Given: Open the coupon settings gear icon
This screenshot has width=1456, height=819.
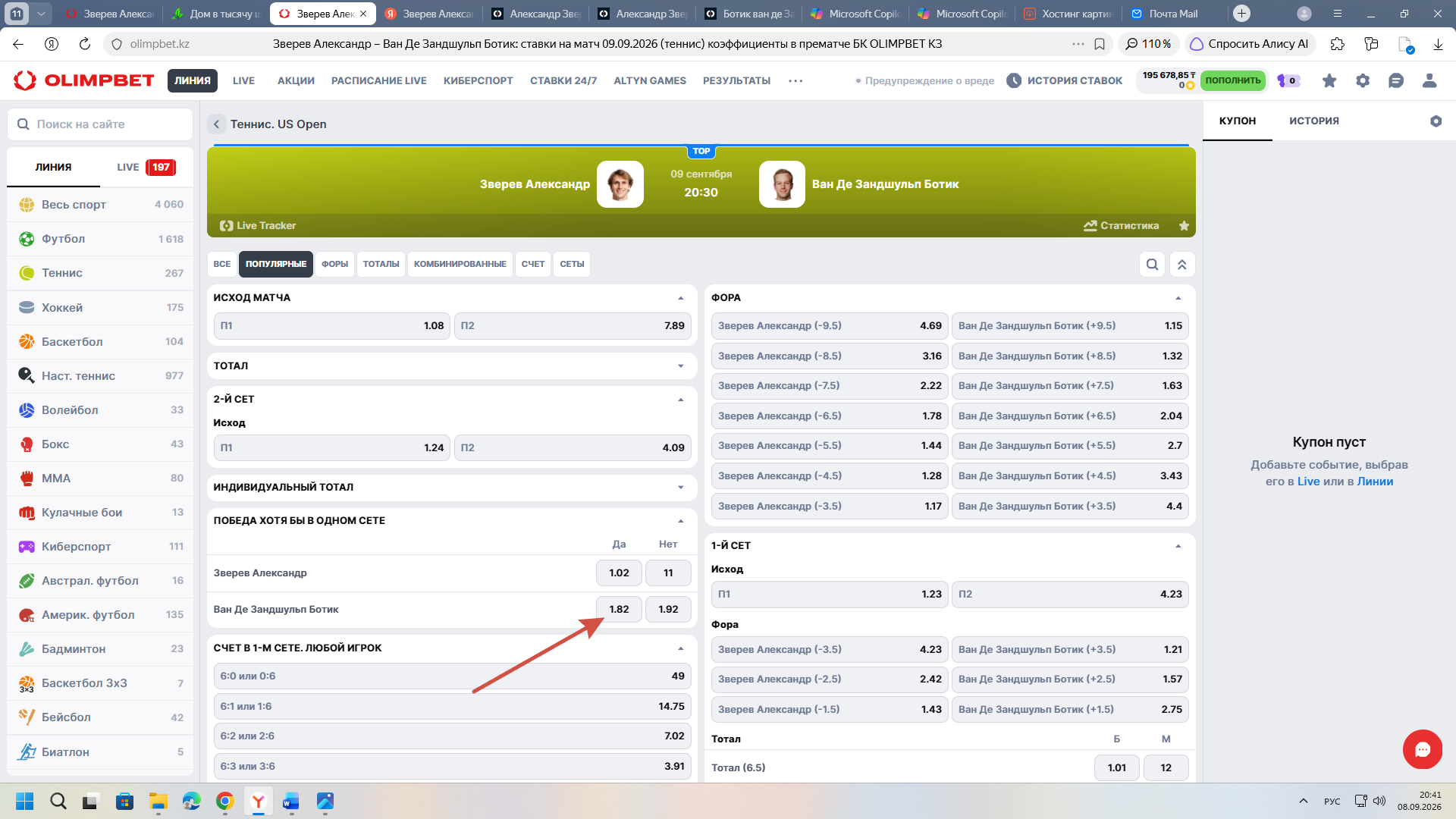Looking at the screenshot, I should 1436,121.
